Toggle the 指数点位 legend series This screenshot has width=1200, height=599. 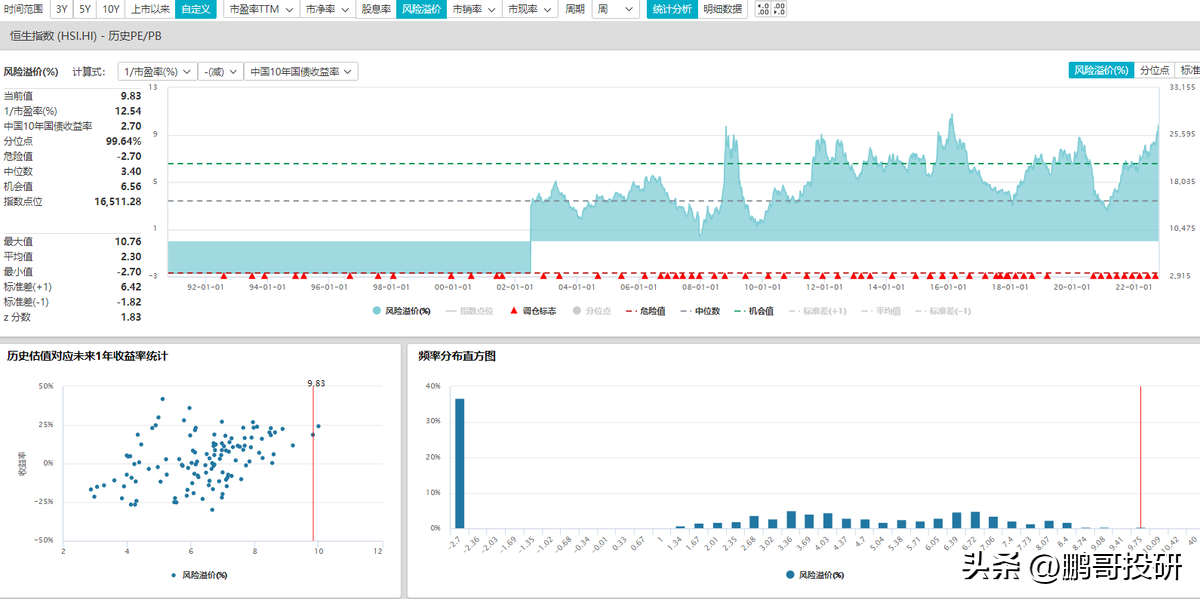point(468,311)
